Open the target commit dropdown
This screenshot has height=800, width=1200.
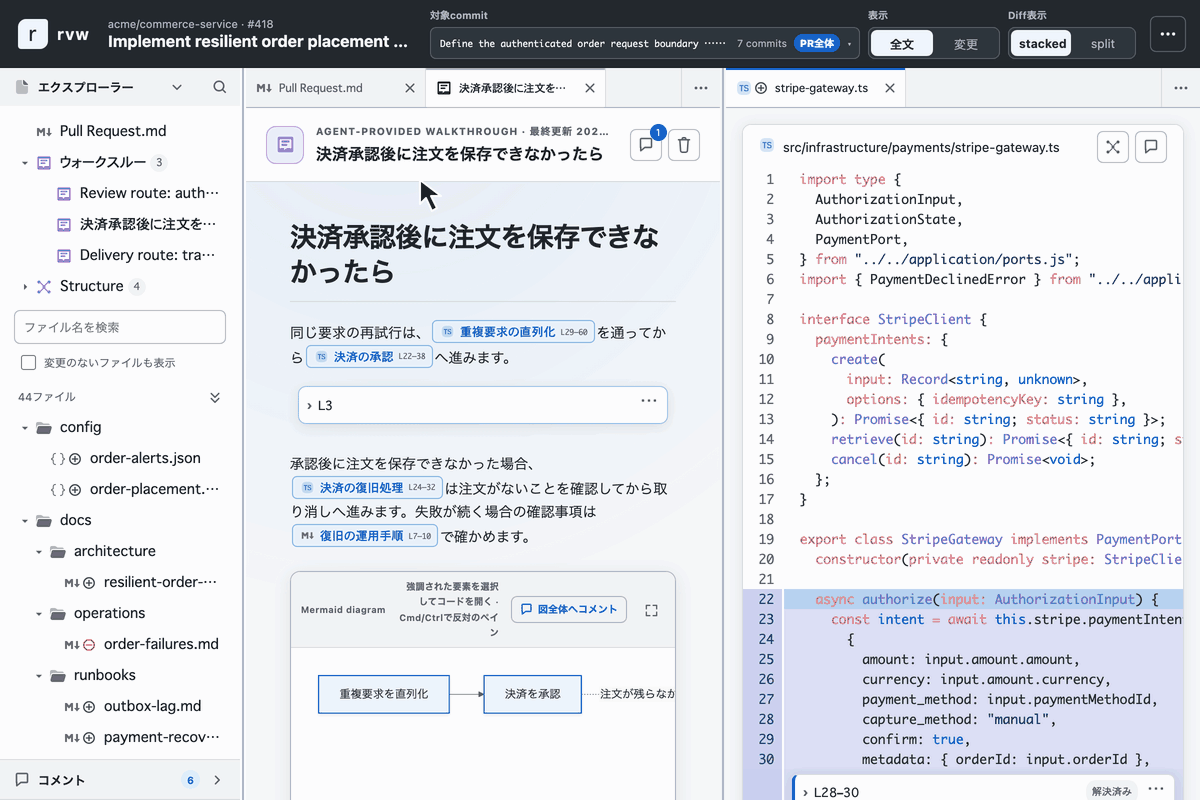point(645,43)
